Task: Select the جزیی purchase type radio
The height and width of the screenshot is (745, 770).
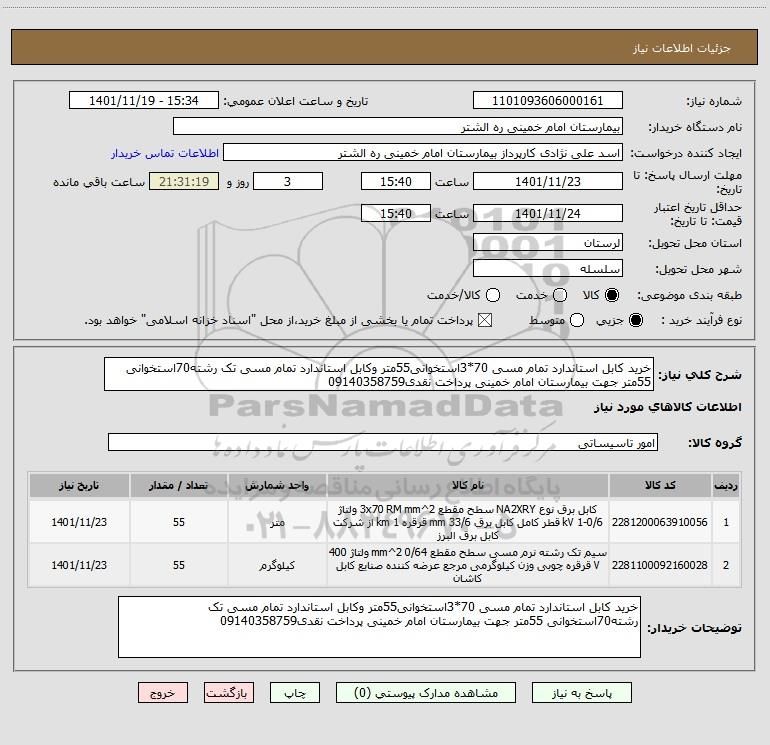Action: (635, 321)
